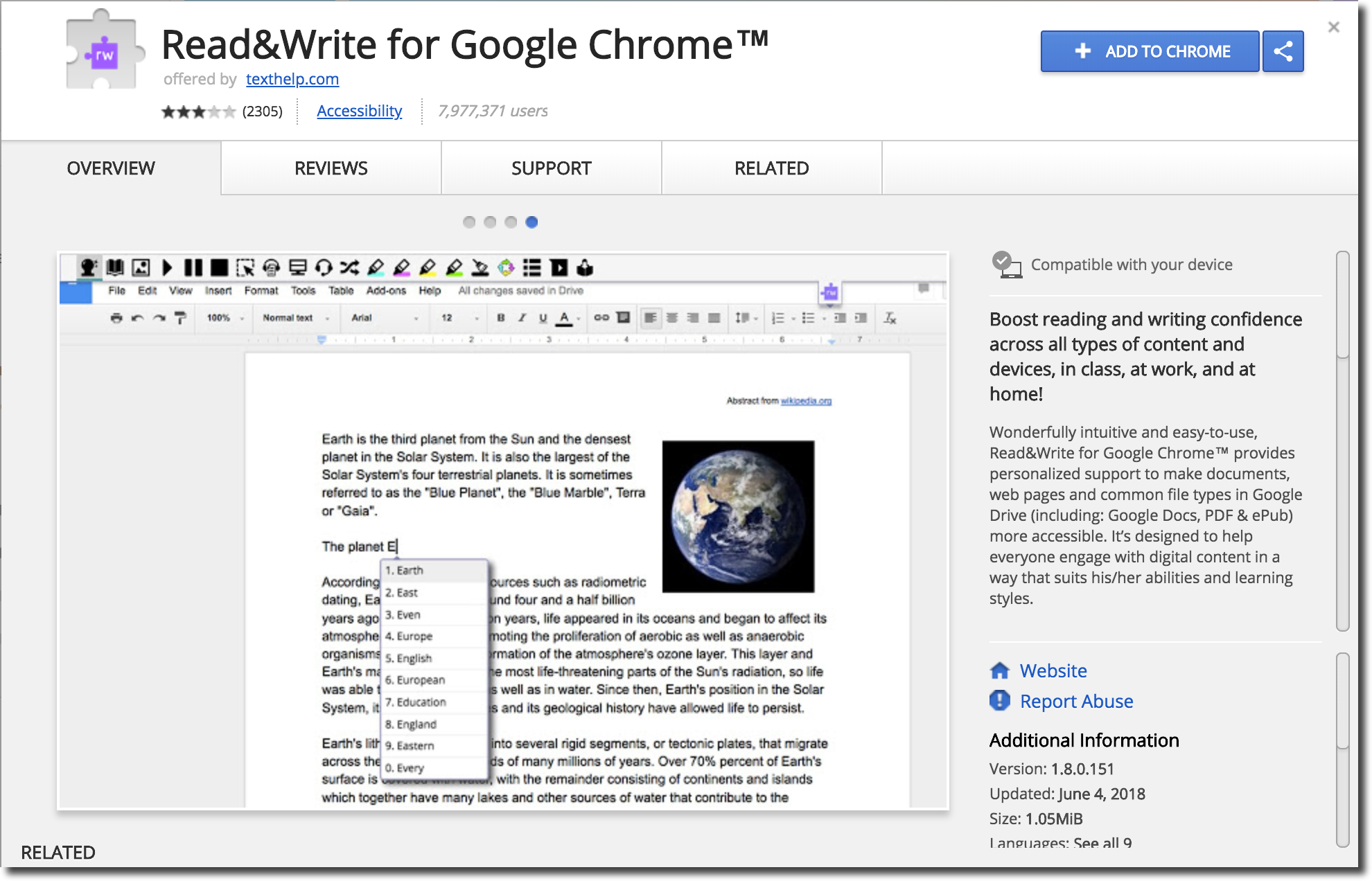
Task: Switch to the Support tab
Action: click(551, 168)
